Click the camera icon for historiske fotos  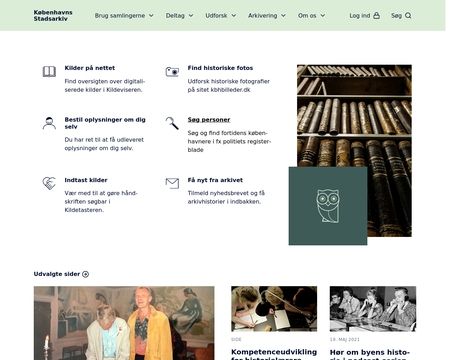(x=172, y=71)
